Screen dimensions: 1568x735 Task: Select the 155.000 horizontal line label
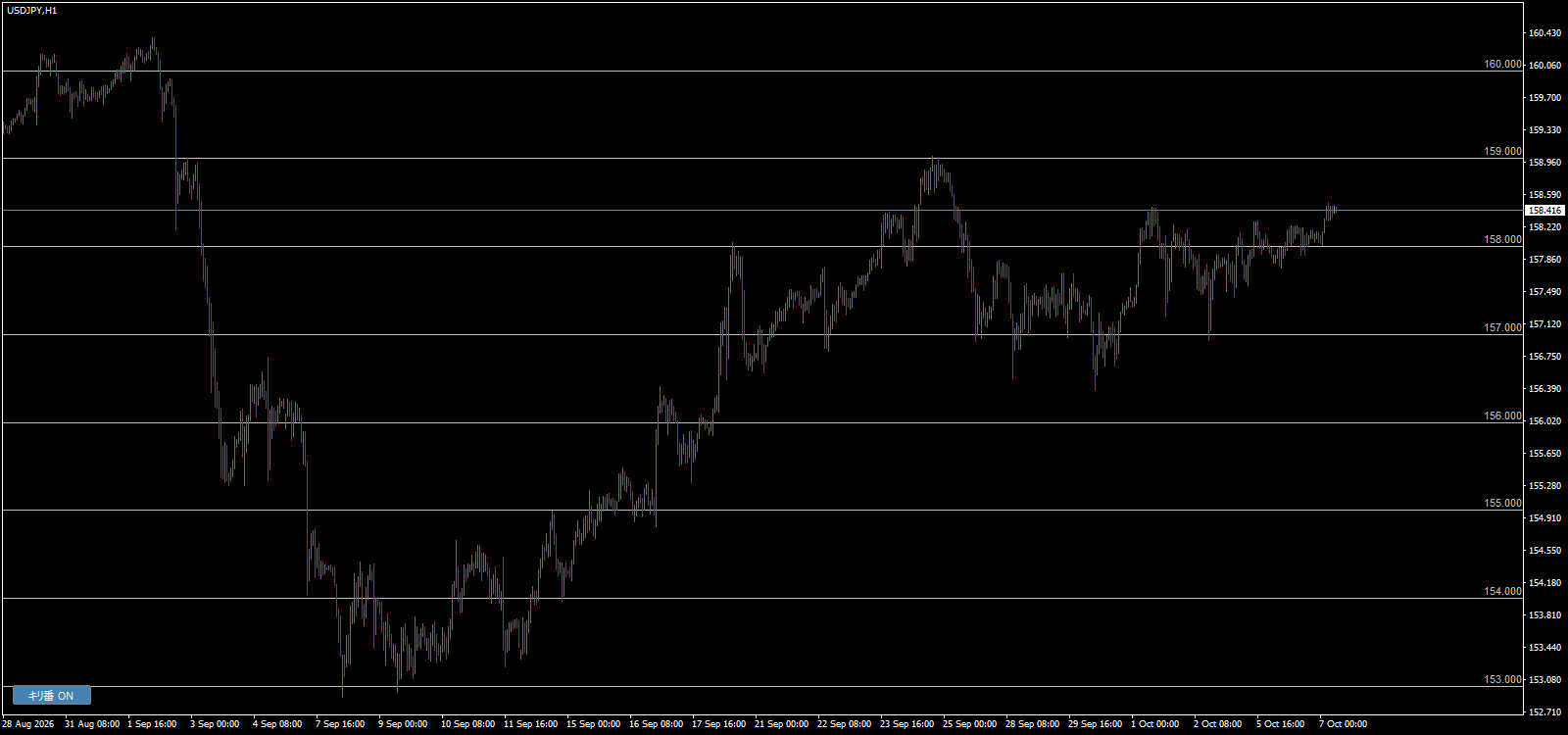pyautogui.click(x=1502, y=503)
